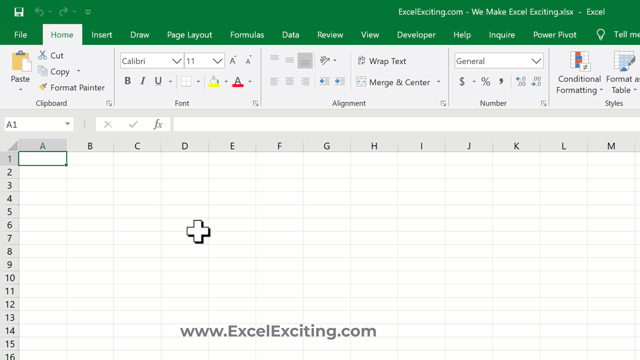This screenshot has width=640, height=360.
Task: Open Clipboard group dialog launcher
Action: (109, 104)
